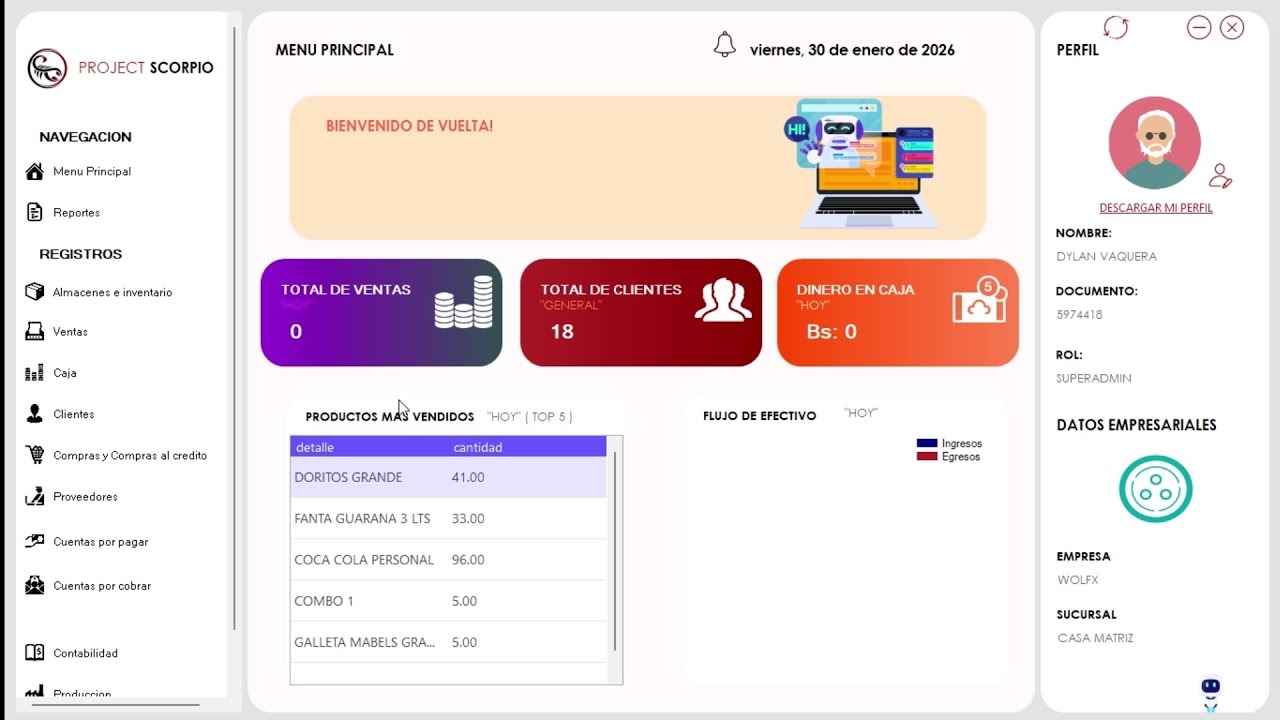
Task: Click the Project Scorpio scorpion logo
Action: click(x=47, y=68)
